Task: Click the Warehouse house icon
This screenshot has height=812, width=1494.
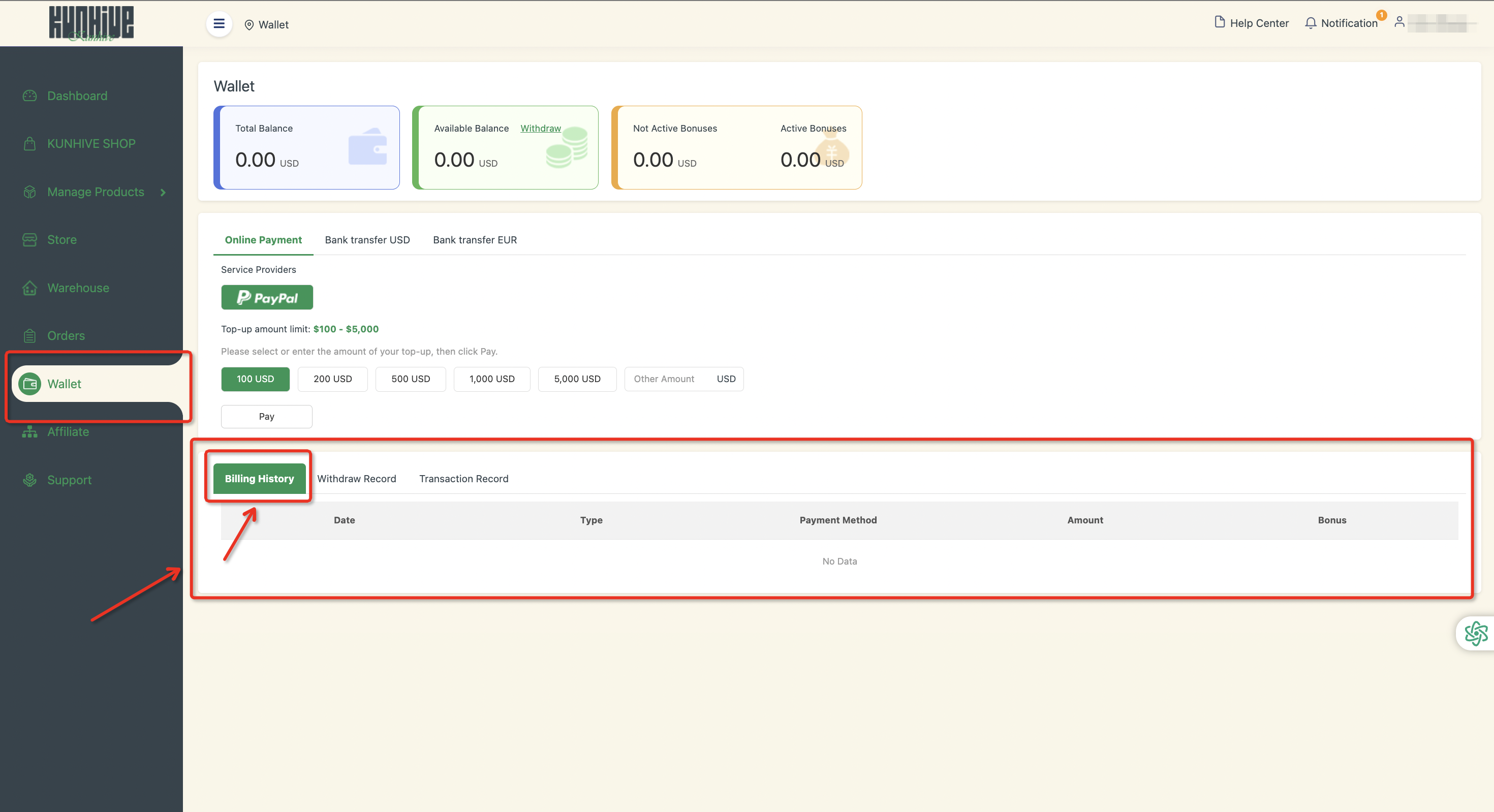Action: pos(29,288)
